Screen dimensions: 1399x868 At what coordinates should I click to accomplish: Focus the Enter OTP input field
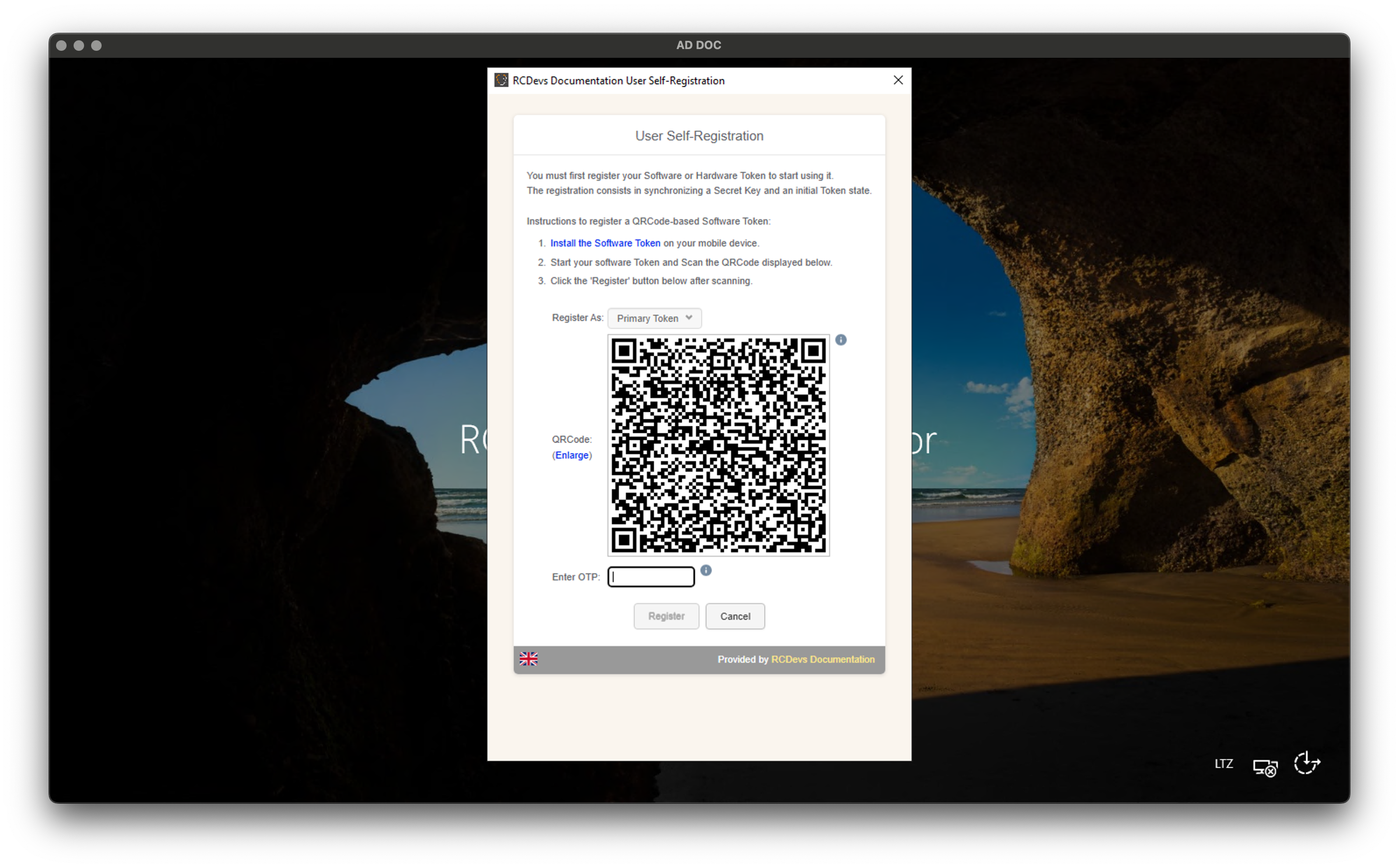coord(651,576)
